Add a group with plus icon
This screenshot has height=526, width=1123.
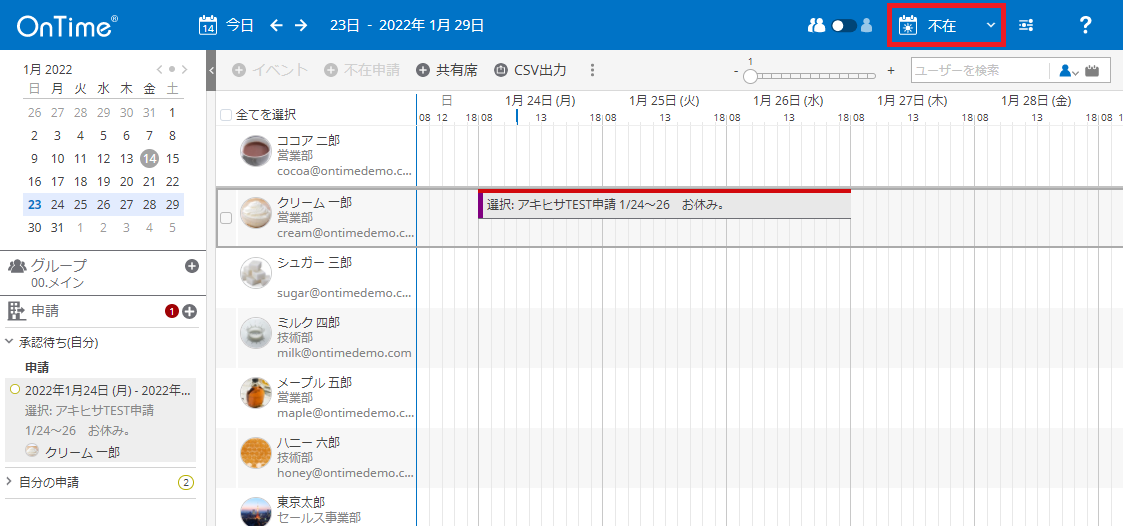tap(192, 266)
